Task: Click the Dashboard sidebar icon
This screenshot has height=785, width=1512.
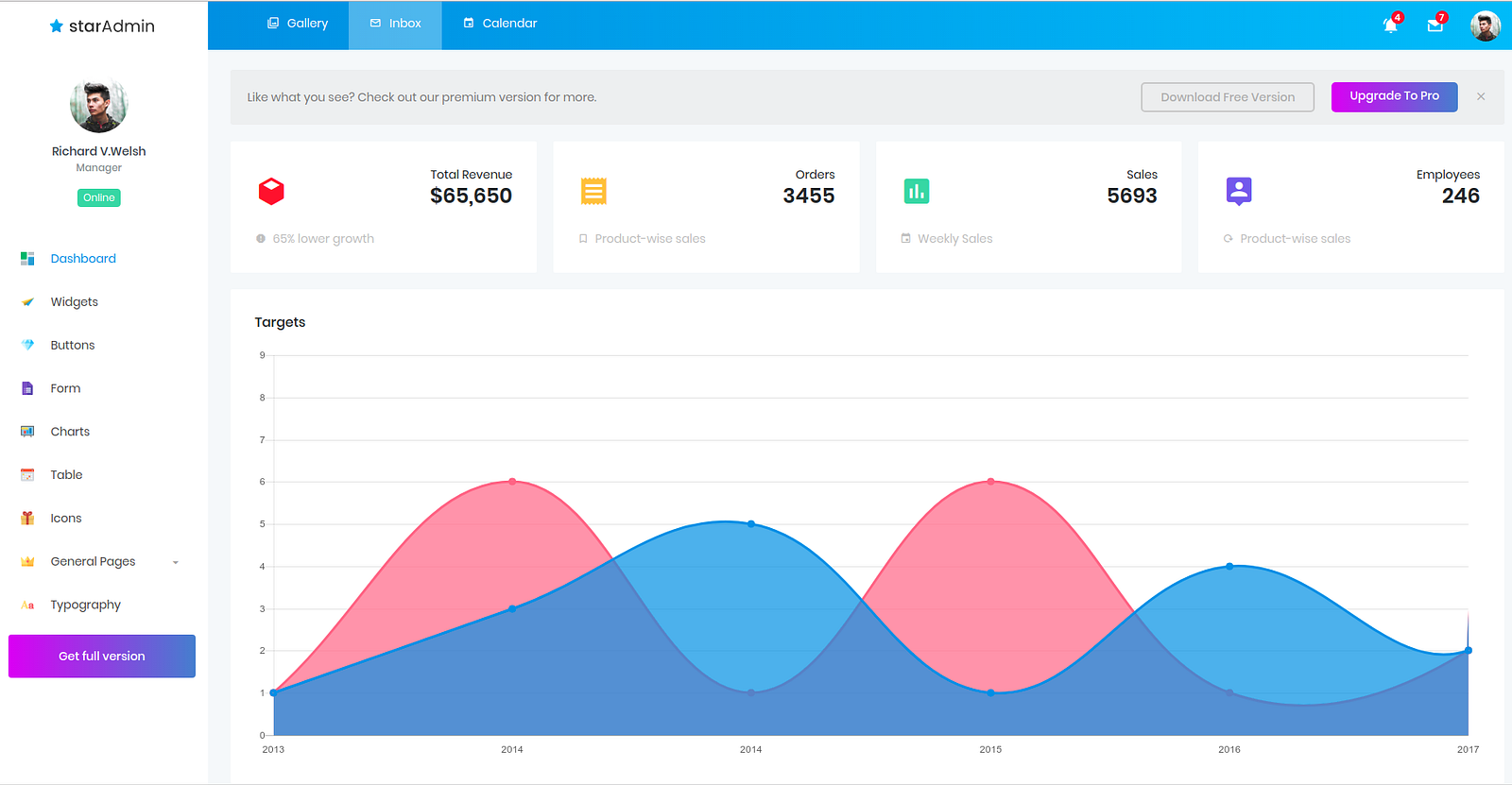Action: click(27, 259)
